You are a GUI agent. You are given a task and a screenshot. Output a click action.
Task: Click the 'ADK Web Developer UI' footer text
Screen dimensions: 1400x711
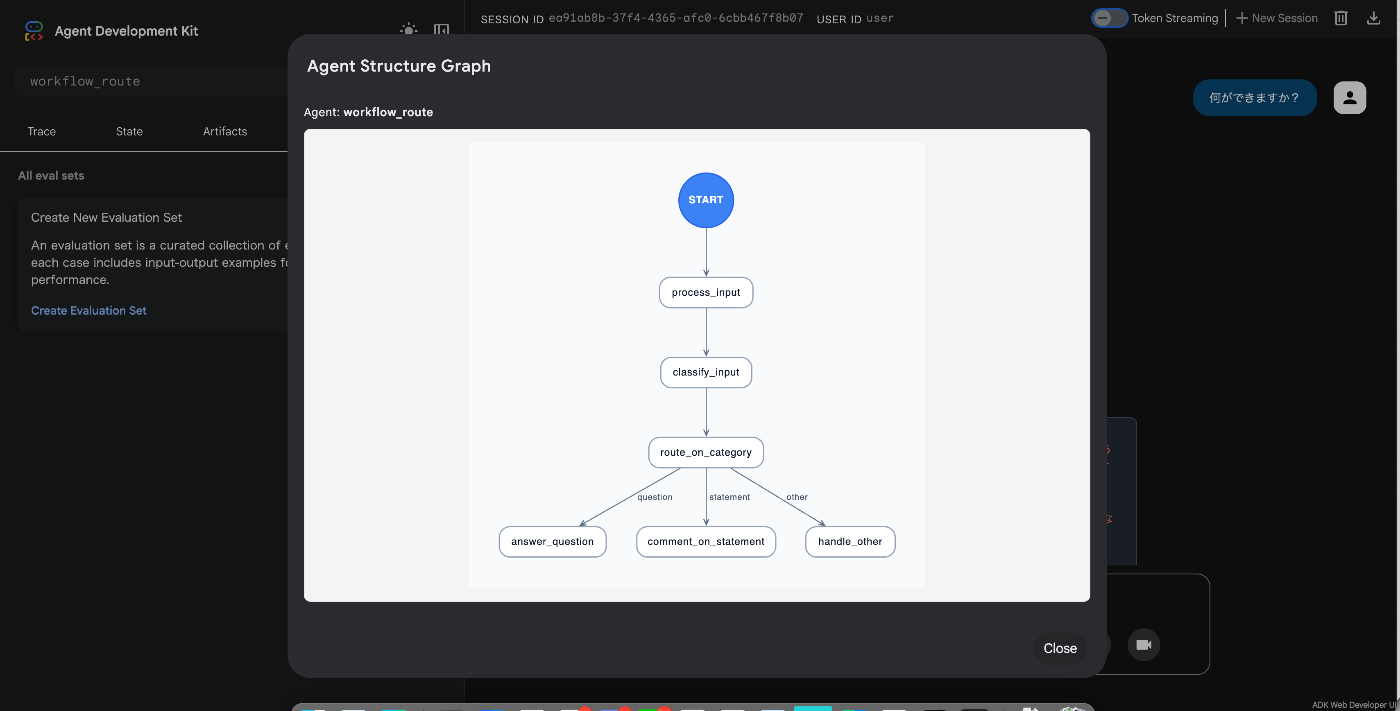tap(1354, 705)
